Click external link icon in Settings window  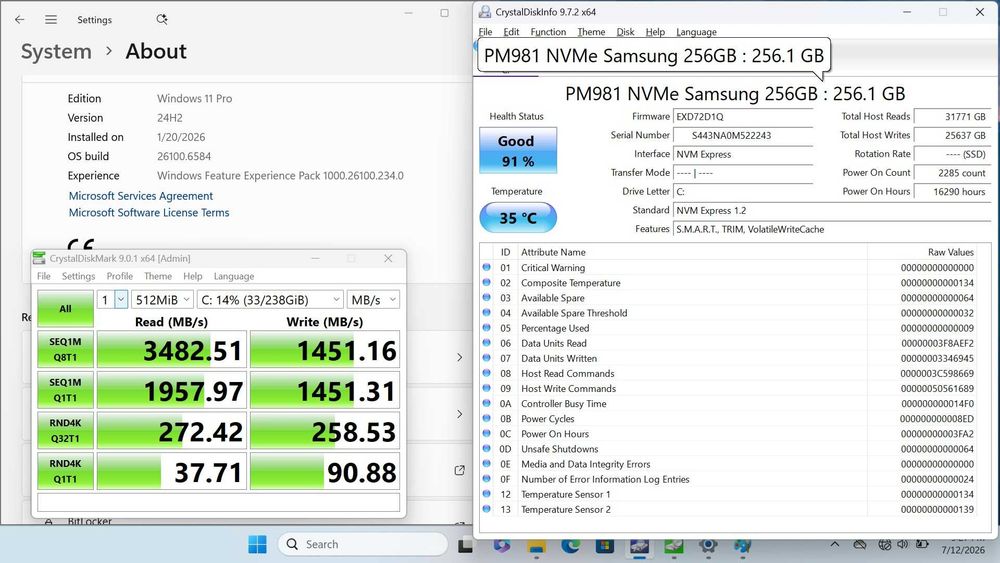tap(459, 470)
